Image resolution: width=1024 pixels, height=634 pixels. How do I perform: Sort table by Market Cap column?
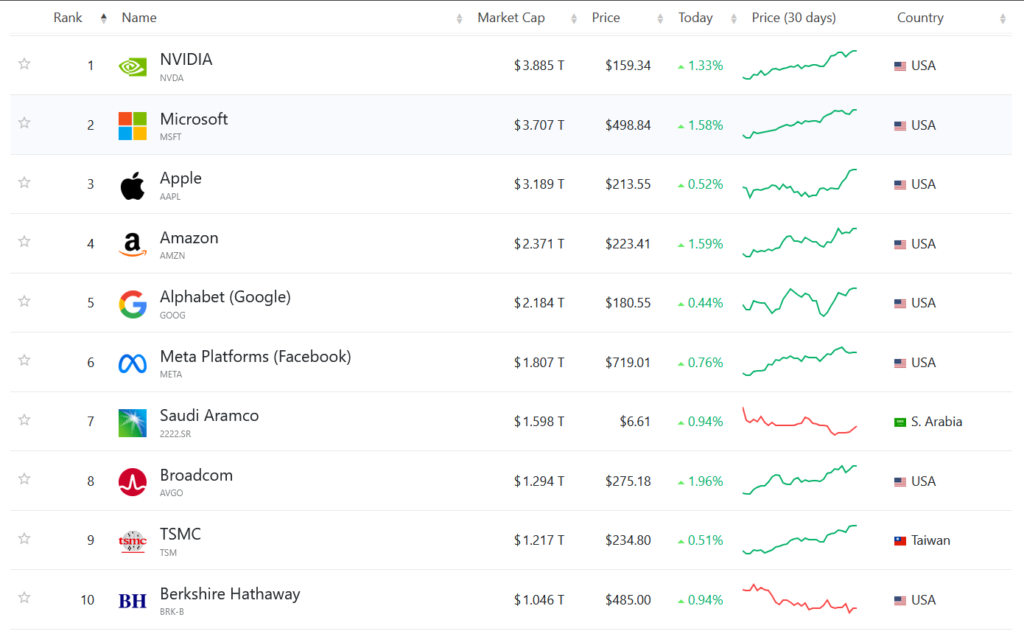pyautogui.click(x=511, y=18)
